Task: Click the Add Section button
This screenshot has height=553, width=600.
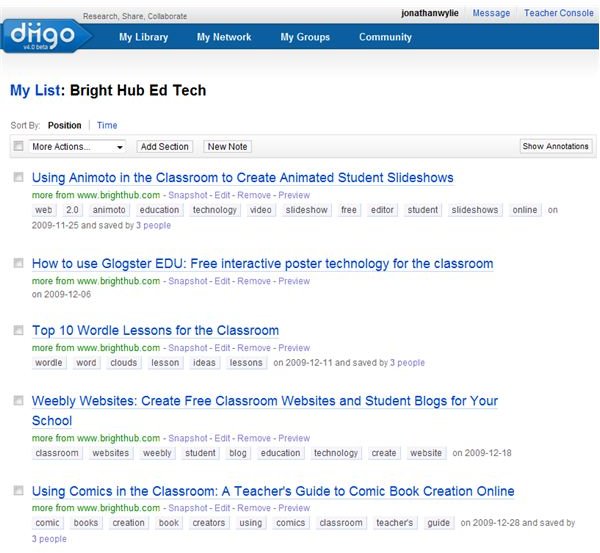Action: point(165,147)
